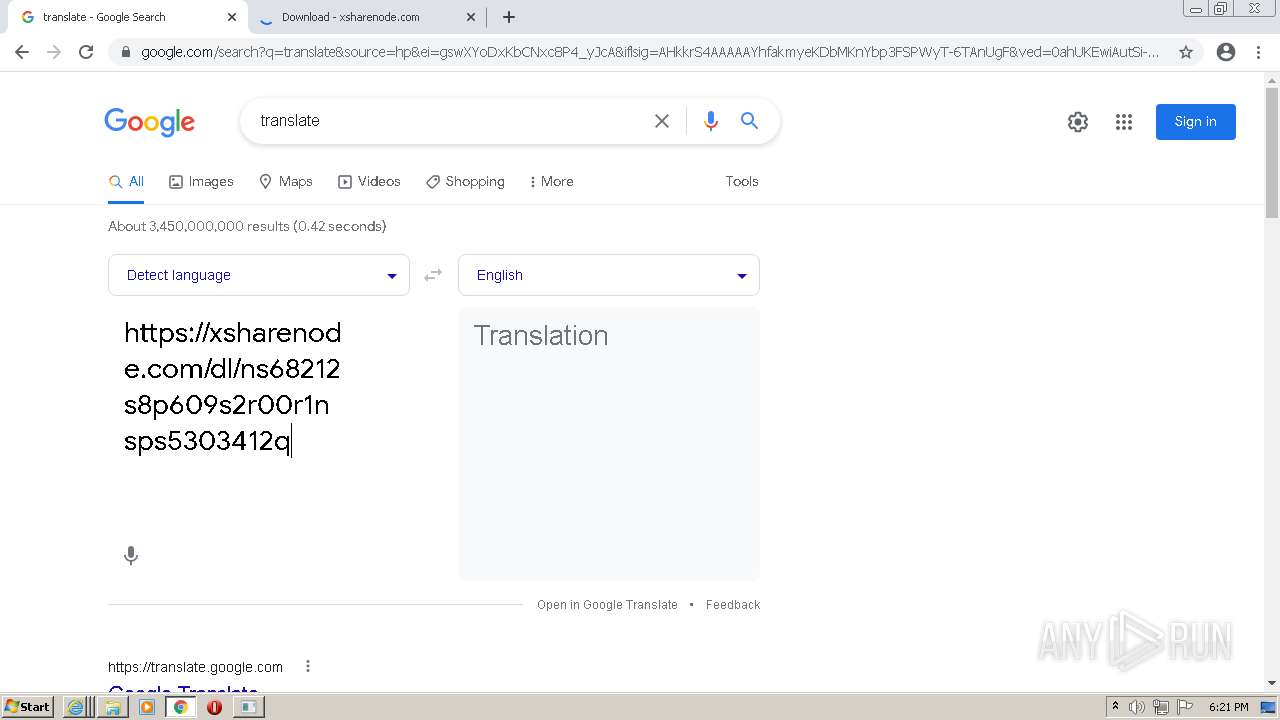Click the Google logo
Viewport: 1280px width, 720px height.
[x=149, y=122]
